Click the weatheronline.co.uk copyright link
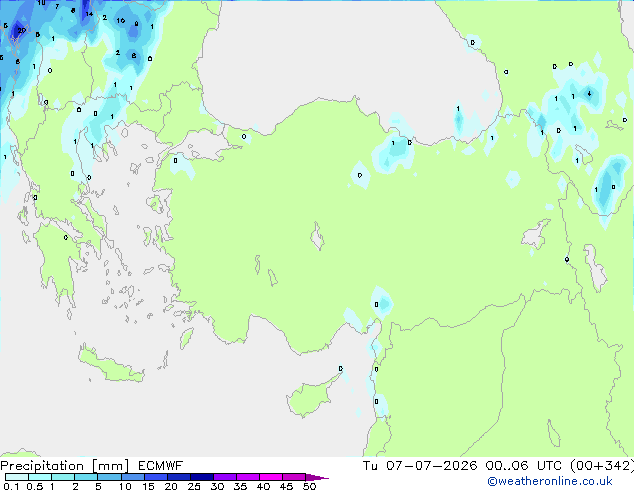This screenshot has width=634, height=490. tap(550, 481)
